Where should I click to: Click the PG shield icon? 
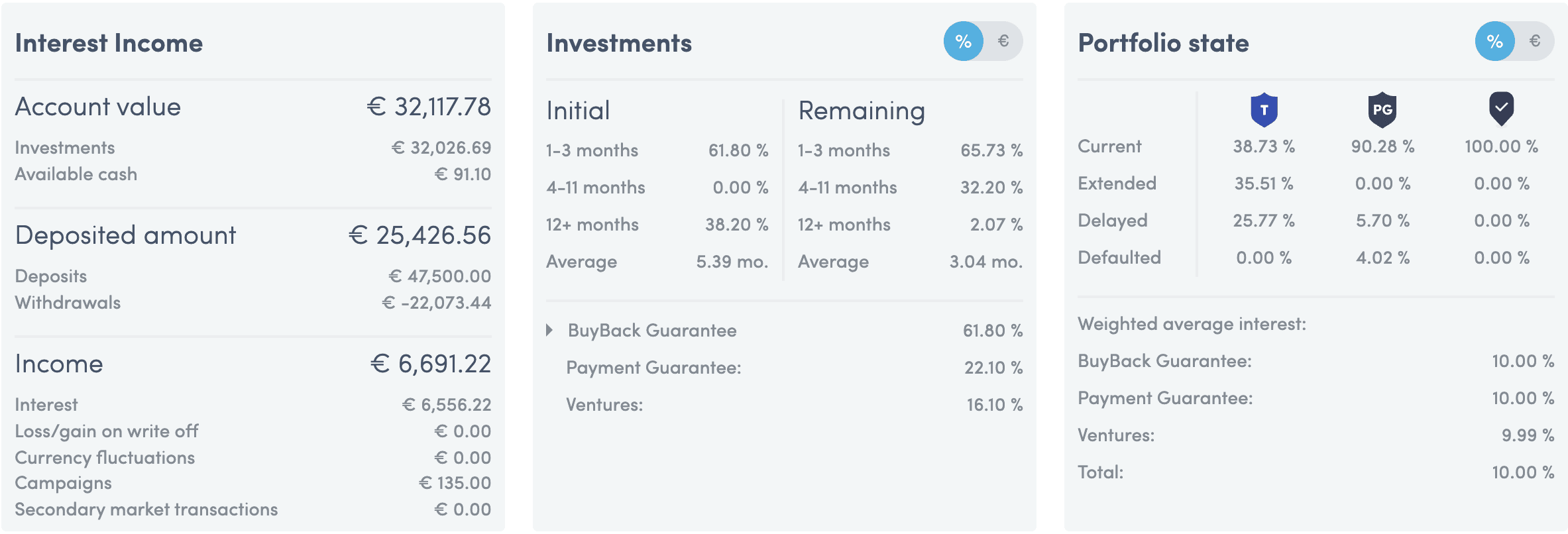point(1382,110)
